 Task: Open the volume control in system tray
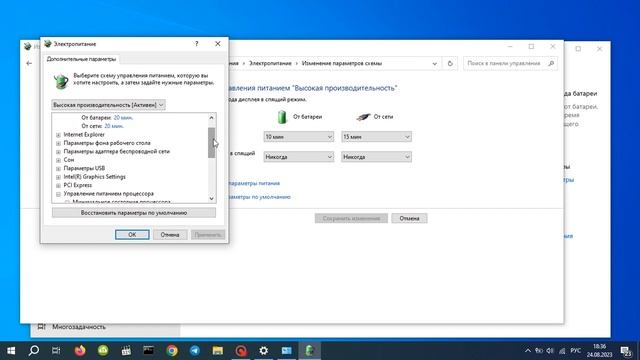(x=550, y=351)
